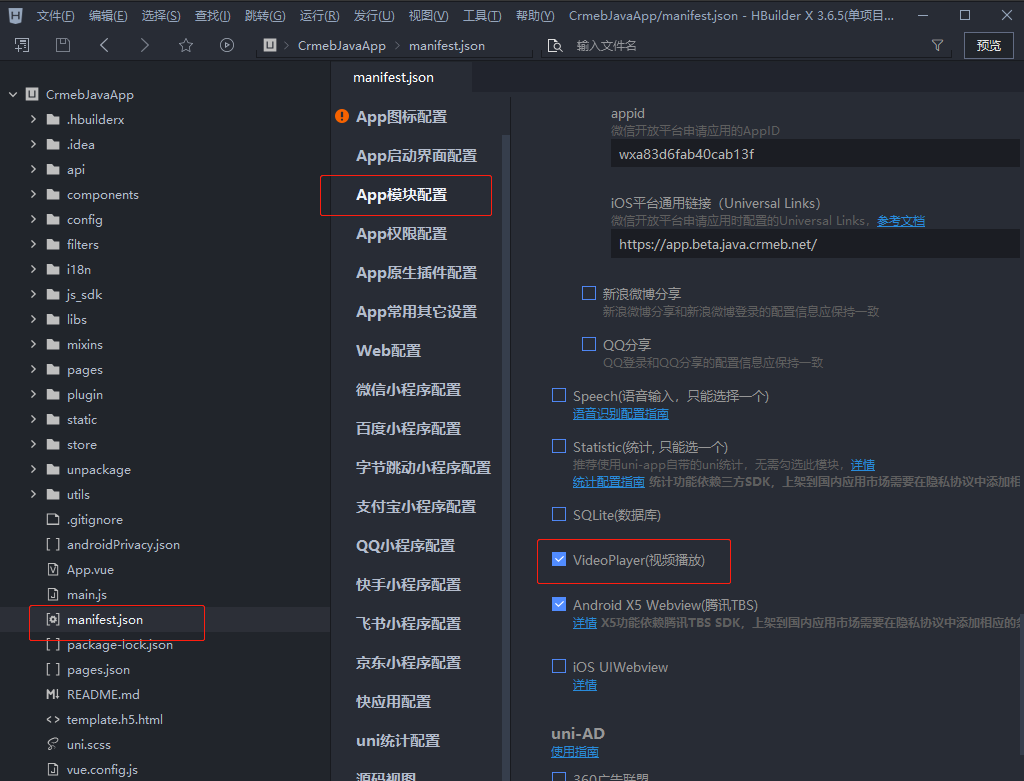This screenshot has width=1024, height=781.
Task: Expand the api folder
Action: (33, 169)
